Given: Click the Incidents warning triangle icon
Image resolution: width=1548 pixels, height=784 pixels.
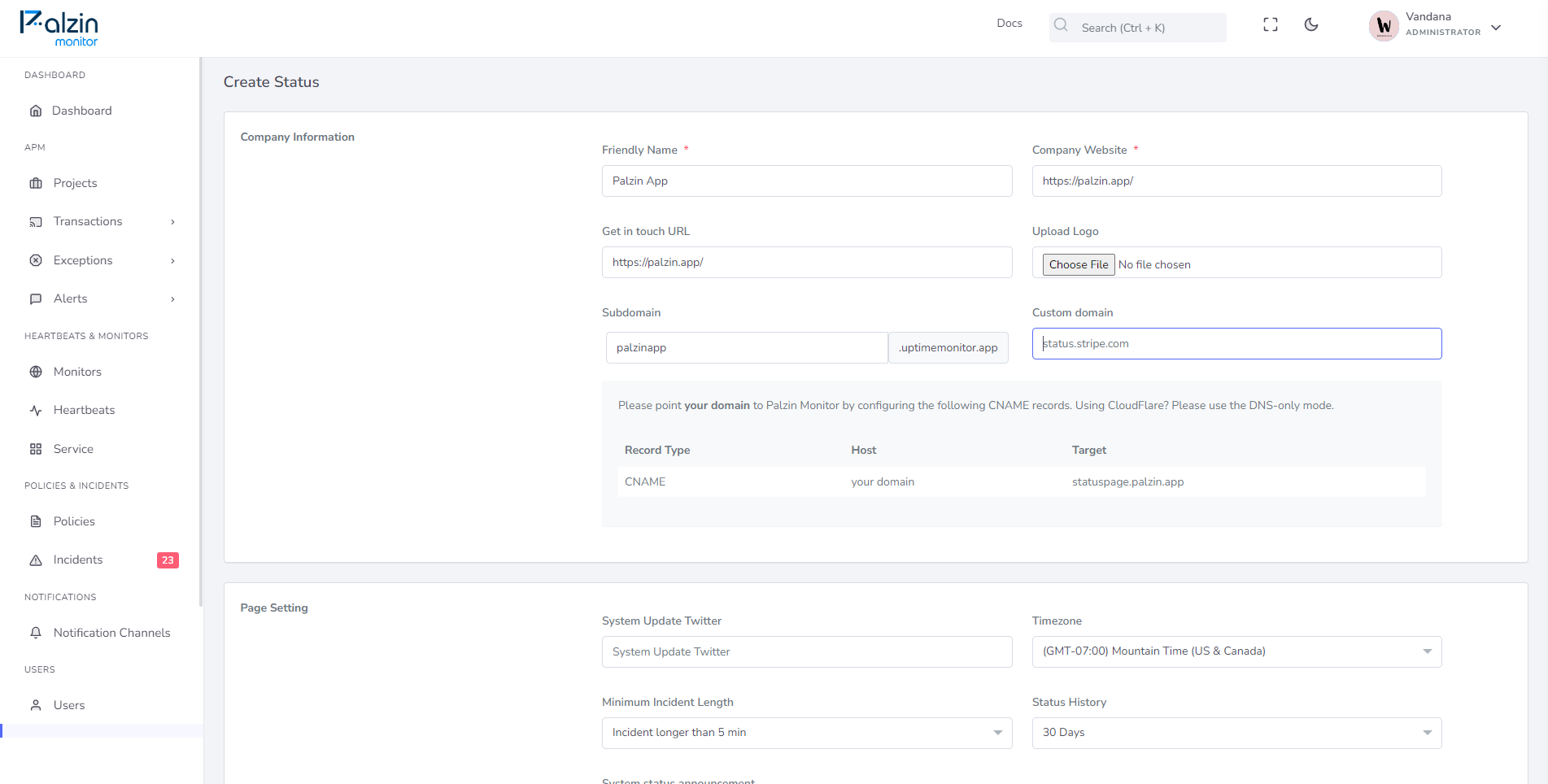Looking at the screenshot, I should (x=36, y=560).
